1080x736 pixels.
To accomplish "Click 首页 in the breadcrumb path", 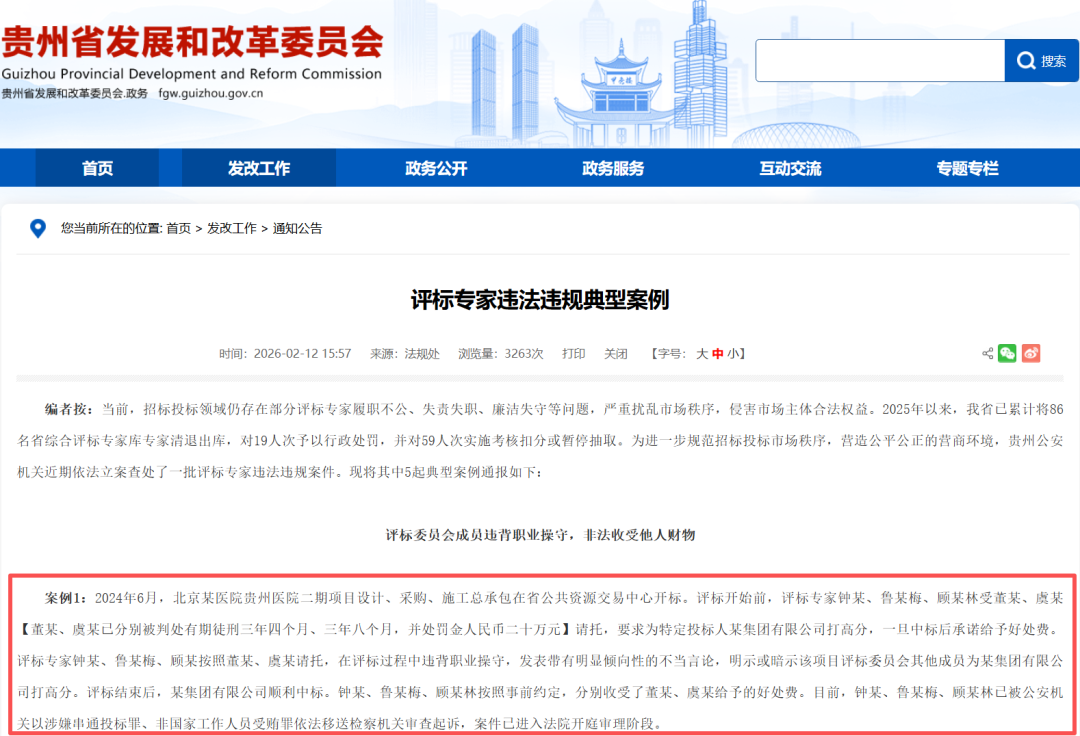I will pos(179,229).
